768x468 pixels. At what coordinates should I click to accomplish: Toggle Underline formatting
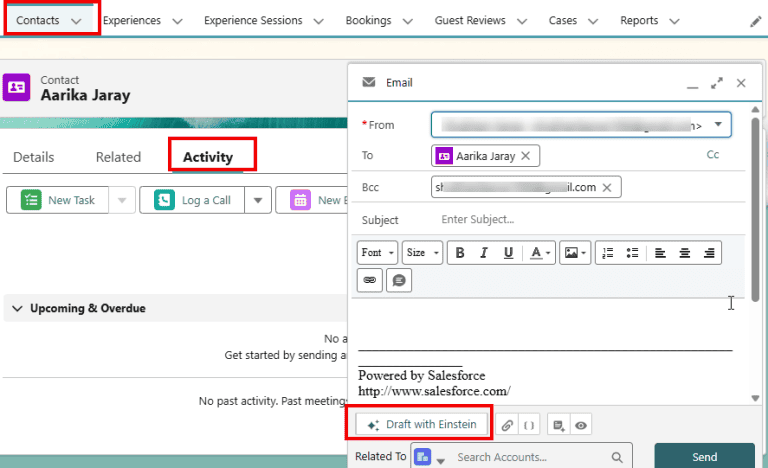[x=508, y=253]
